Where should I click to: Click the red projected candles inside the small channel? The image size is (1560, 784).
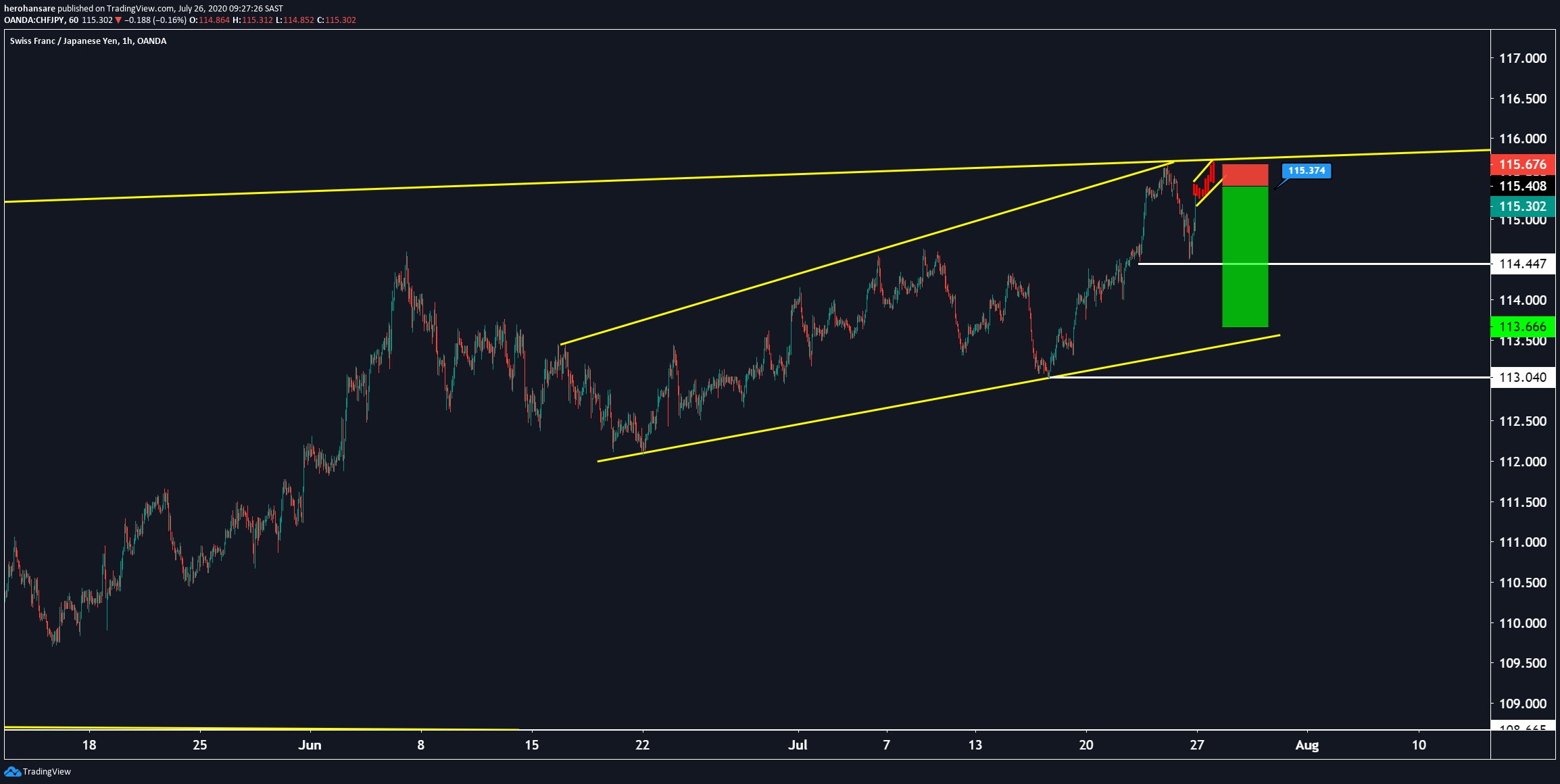point(1204,181)
